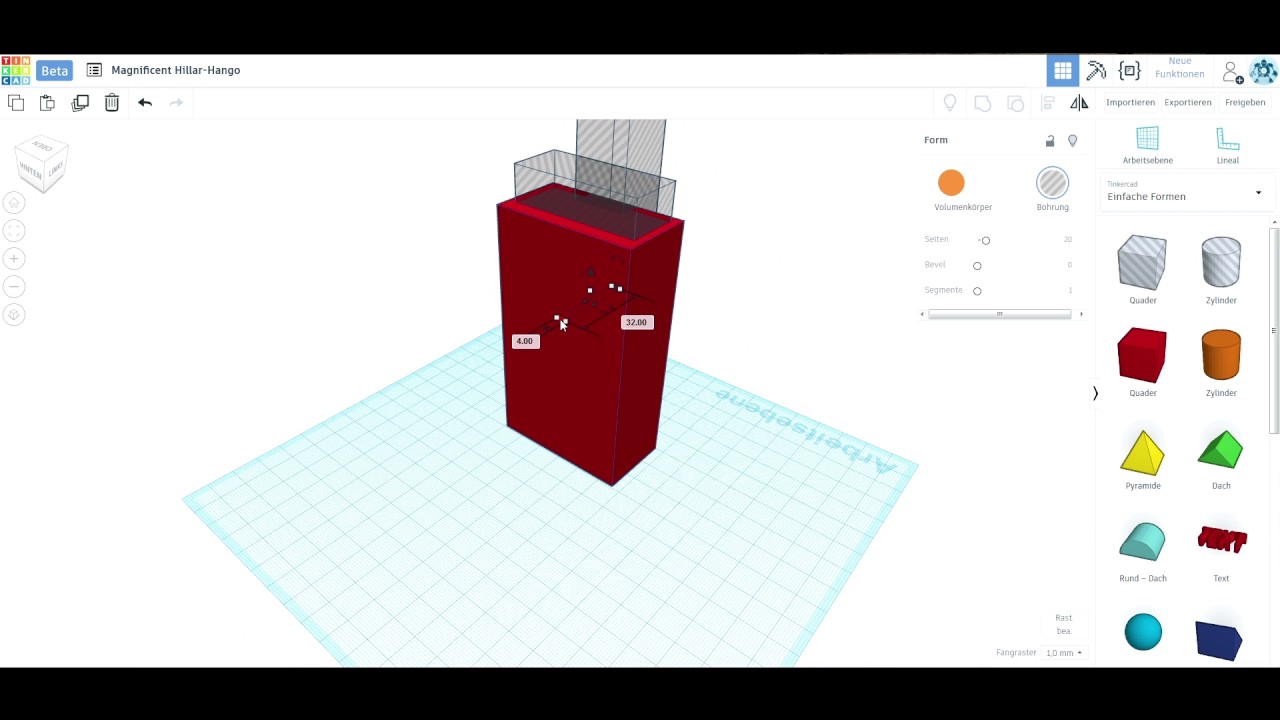Open the Fangraster 1,0 mm dropdown
The height and width of the screenshot is (720, 1280).
(x=1063, y=653)
